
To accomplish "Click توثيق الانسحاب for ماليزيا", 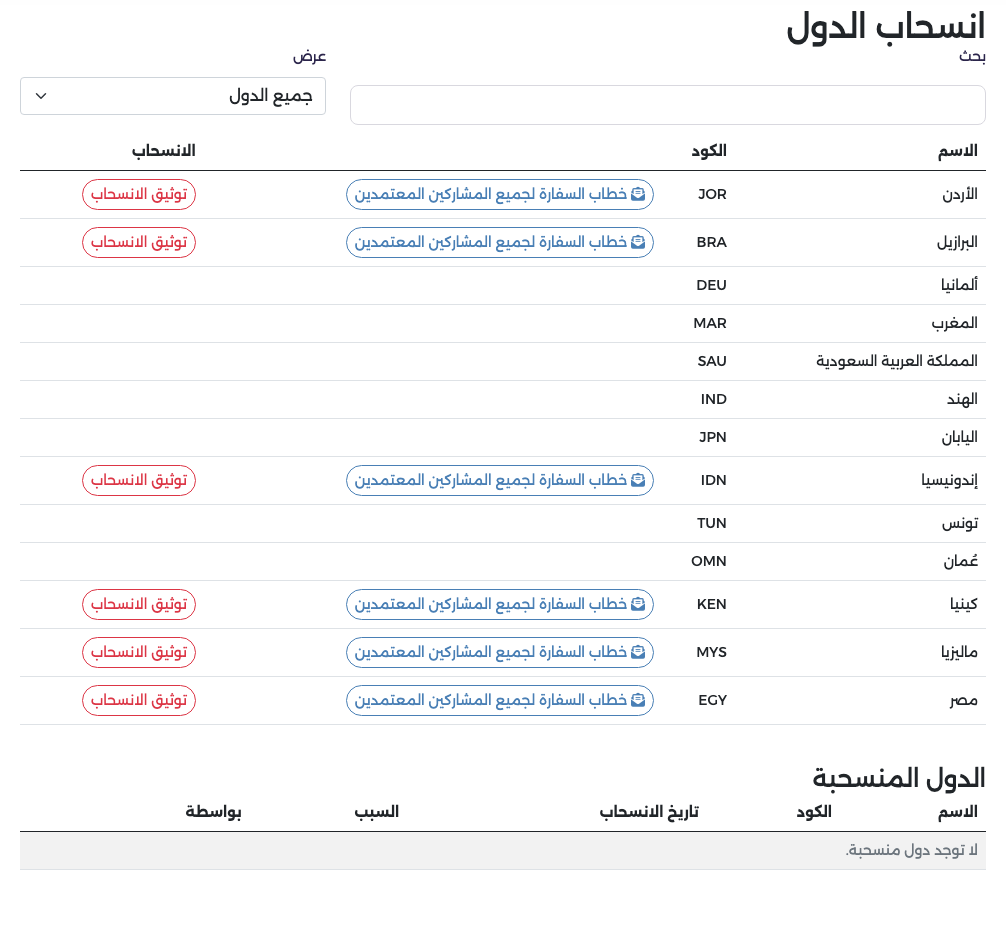I will point(139,653).
